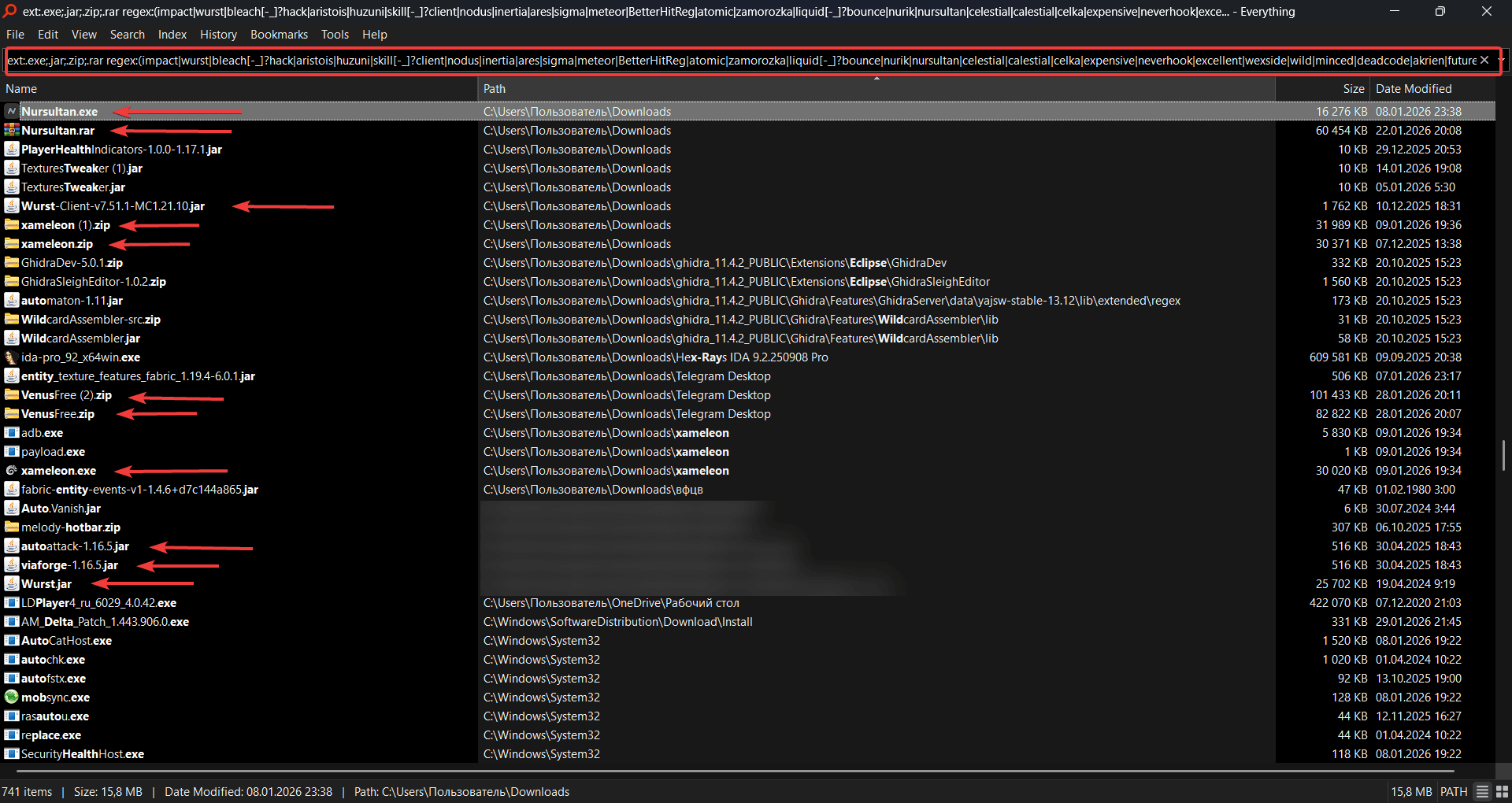
Task: Switch to details list view
Action: pyautogui.click(x=1482, y=792)
